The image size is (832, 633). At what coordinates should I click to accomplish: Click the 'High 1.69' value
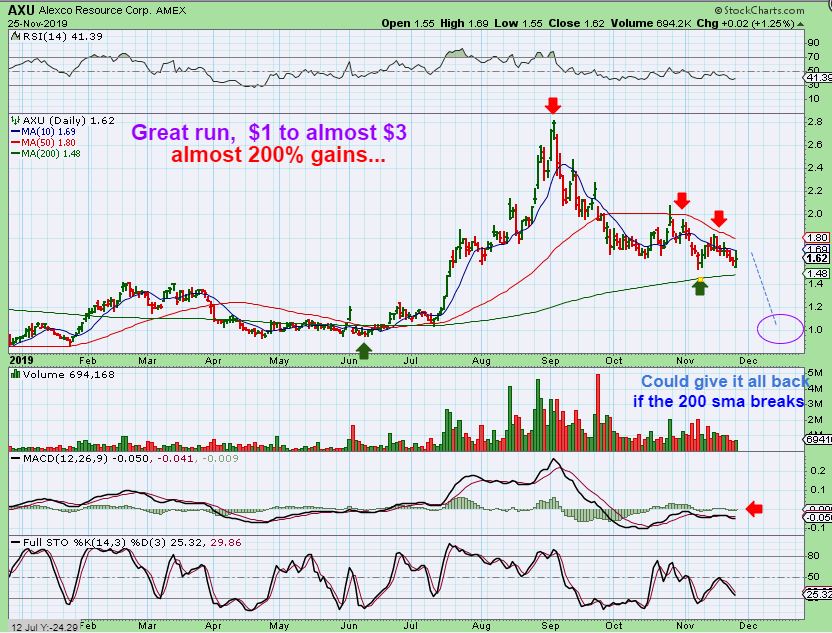(x=464, y=24)
